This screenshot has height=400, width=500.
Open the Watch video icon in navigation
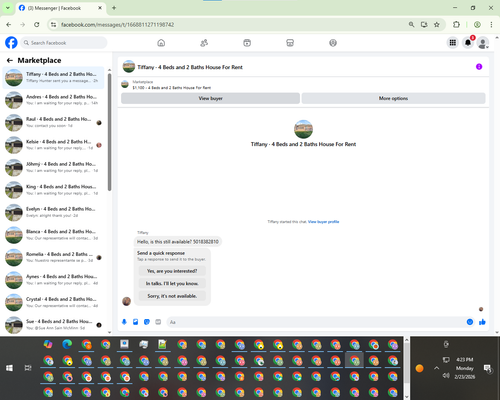coord(247,43)
